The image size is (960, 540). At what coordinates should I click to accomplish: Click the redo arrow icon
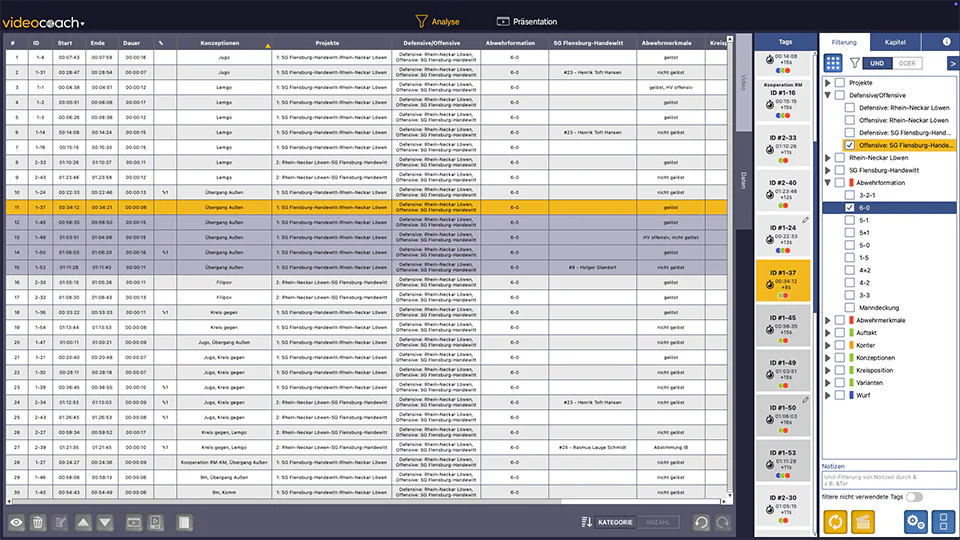723,522
